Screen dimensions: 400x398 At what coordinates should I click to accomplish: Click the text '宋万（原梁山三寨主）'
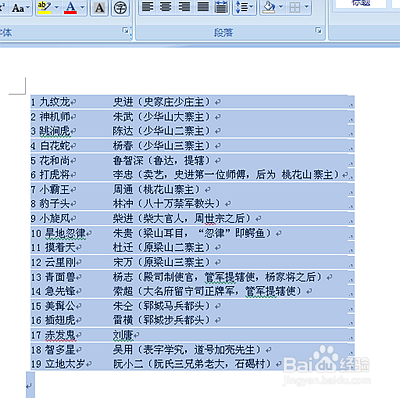(162, 262)
